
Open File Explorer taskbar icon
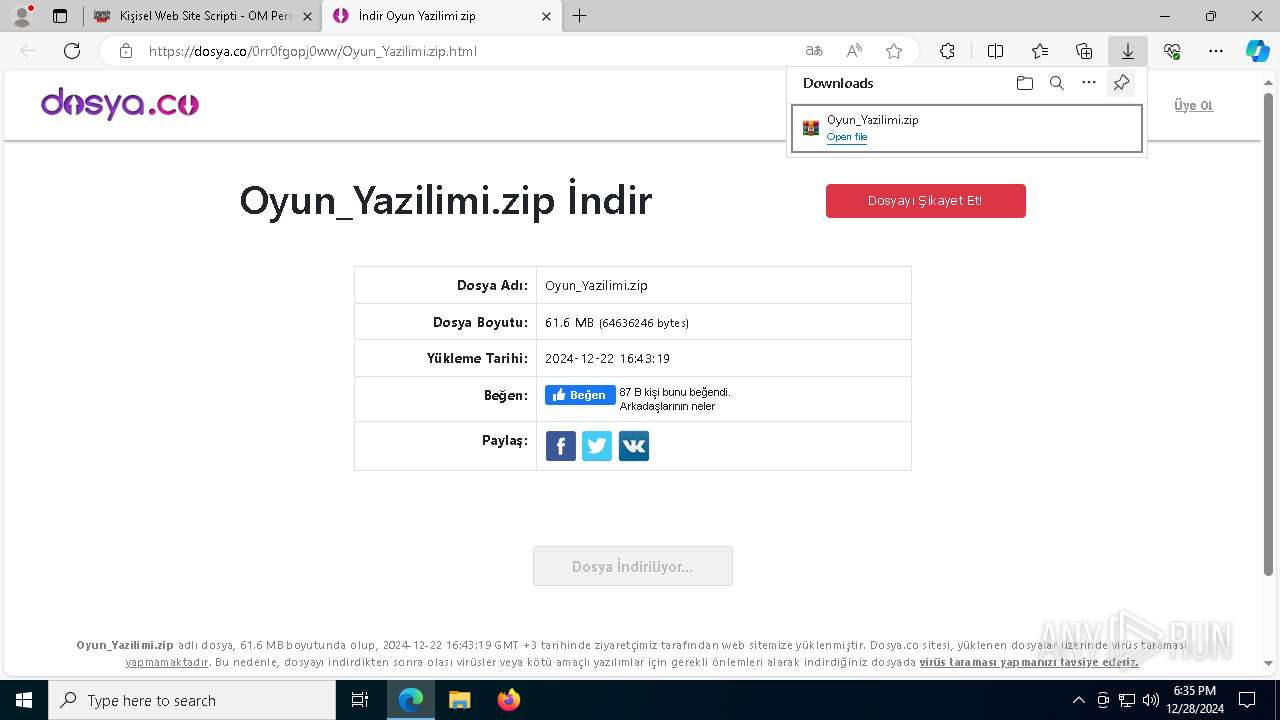click(460, 700)
